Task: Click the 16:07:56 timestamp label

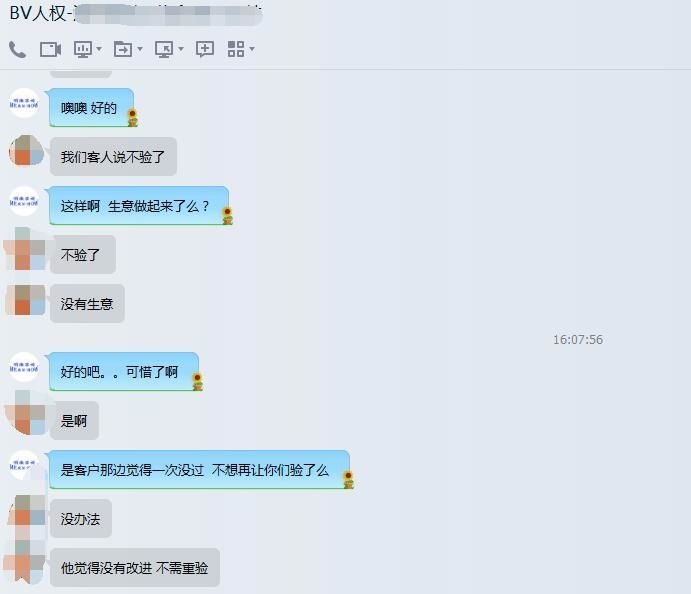Action: [578, 340]
